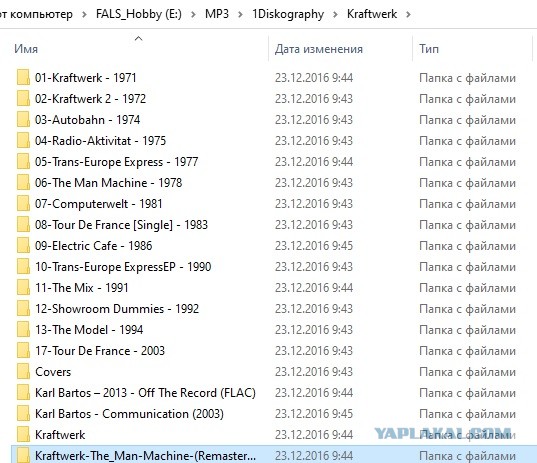Click folder icon of 13-The Model - 1994
Viewport: 537px width, 463px height.
tap(23, 329)
